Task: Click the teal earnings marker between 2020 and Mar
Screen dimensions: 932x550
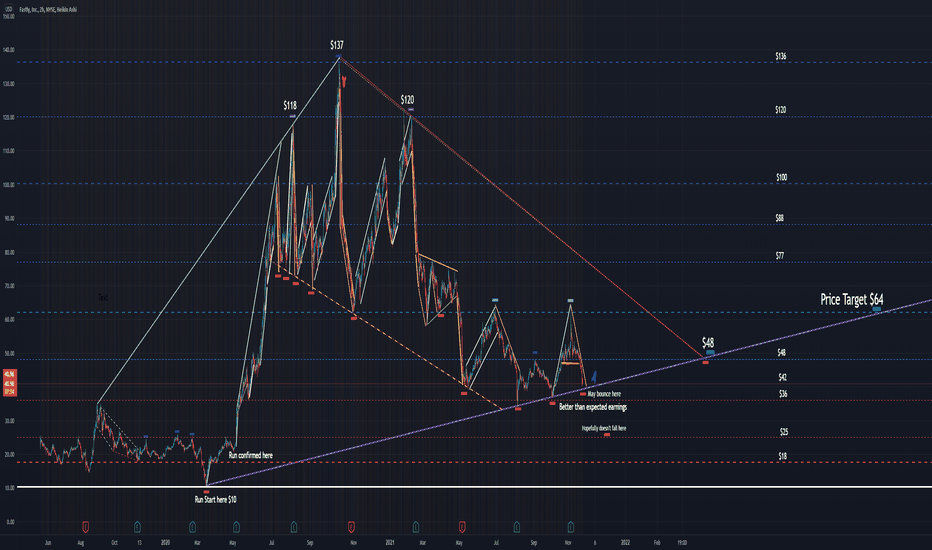Action: tap(193, 526)
